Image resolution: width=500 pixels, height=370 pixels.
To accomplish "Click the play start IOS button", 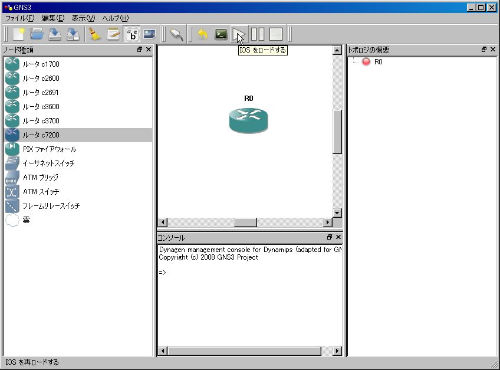I will [239, 34].
